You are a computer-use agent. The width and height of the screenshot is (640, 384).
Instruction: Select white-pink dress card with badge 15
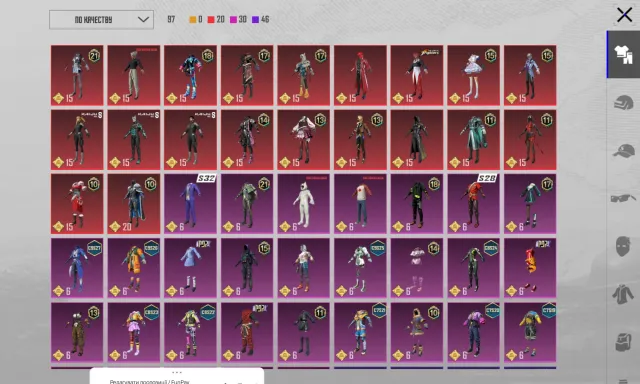[473, 75]
